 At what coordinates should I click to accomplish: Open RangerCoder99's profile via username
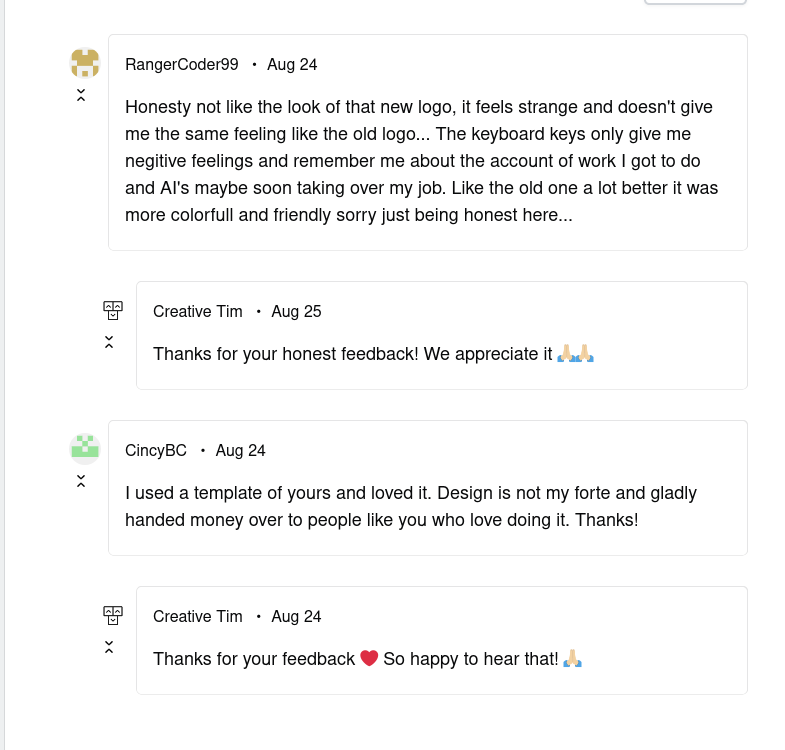pos(182,64)
